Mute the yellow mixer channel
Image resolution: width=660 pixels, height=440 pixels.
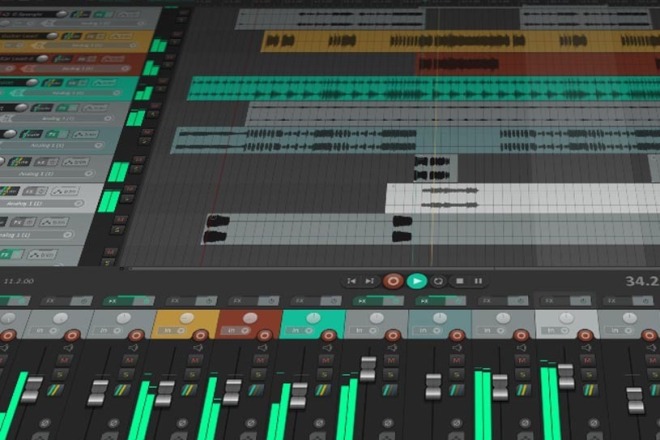[195, 360]
